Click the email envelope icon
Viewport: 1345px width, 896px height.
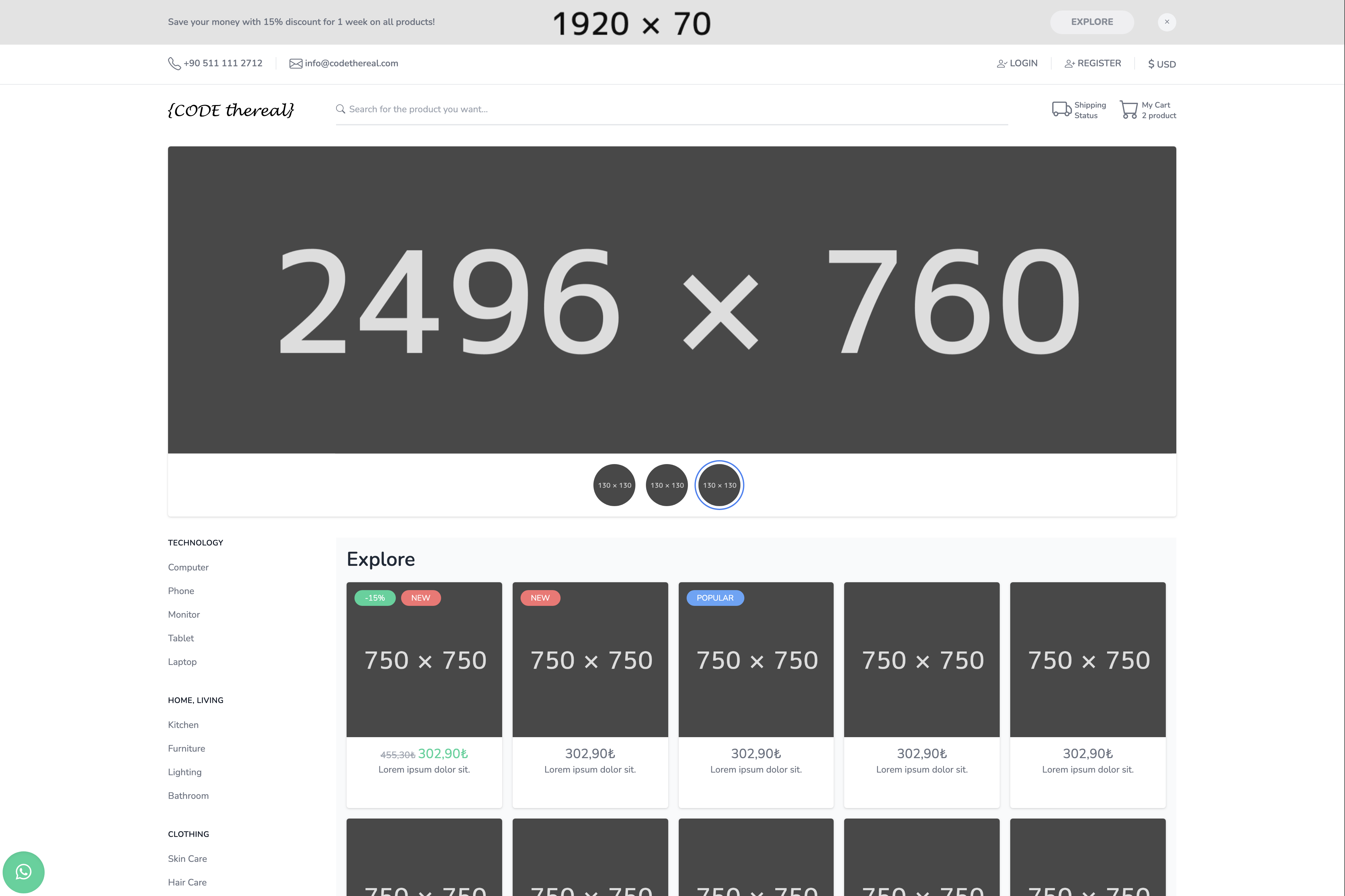(x=295, y=63)
